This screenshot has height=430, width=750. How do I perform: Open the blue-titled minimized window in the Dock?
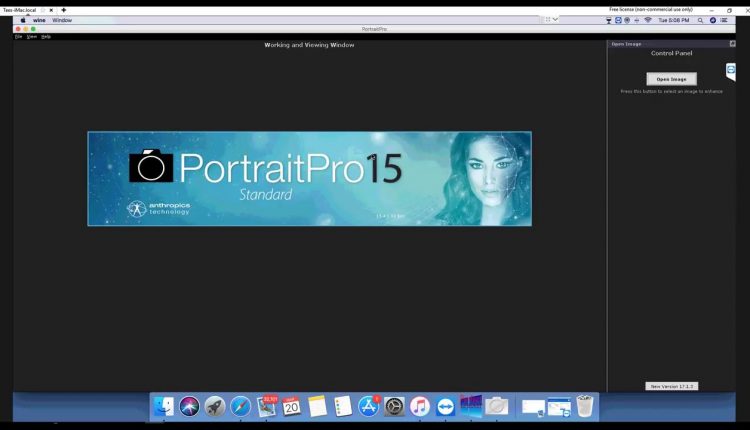click(x=559, y=408)
